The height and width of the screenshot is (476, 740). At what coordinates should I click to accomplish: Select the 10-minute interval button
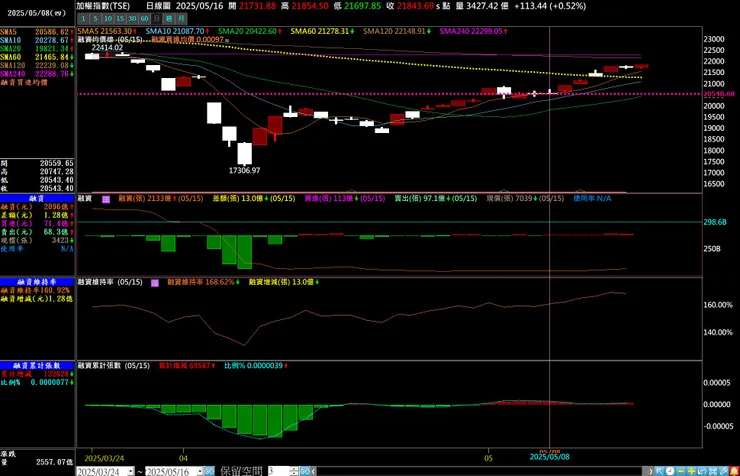tap(108, 19)
